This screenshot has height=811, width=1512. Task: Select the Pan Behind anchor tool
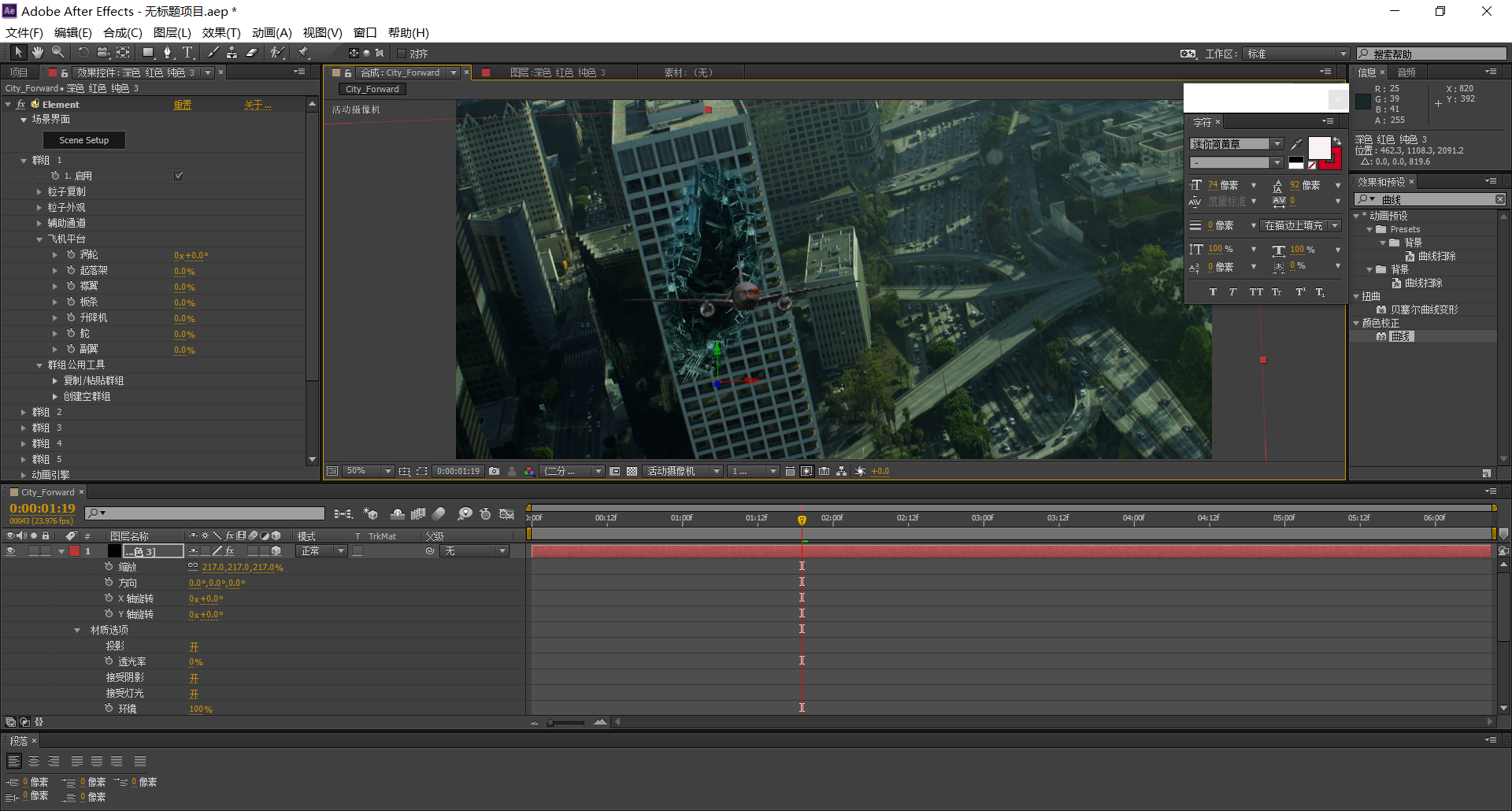[123, 53]
